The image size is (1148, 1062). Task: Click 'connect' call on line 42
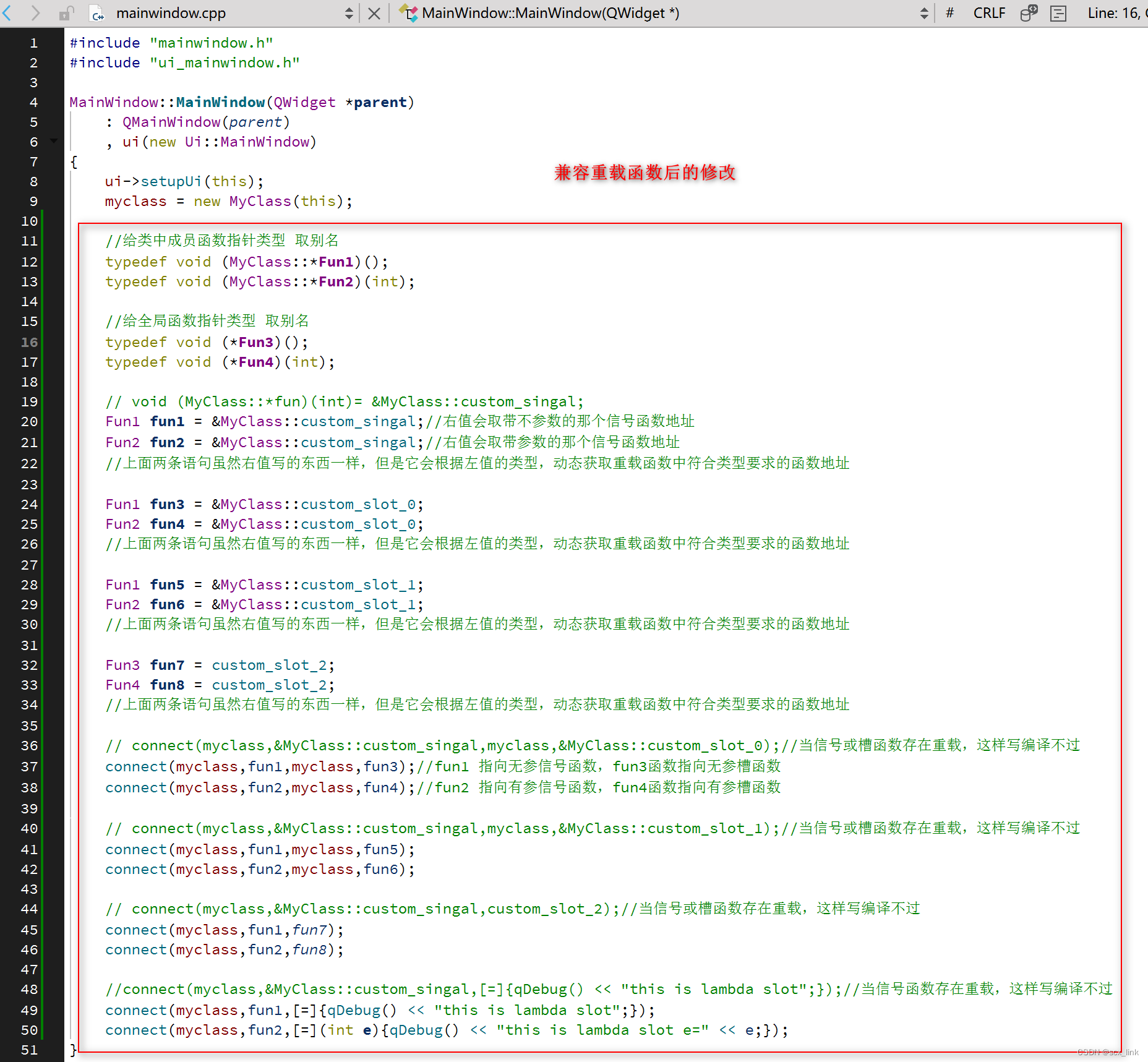pyautogui.click(x=136, y=869)
